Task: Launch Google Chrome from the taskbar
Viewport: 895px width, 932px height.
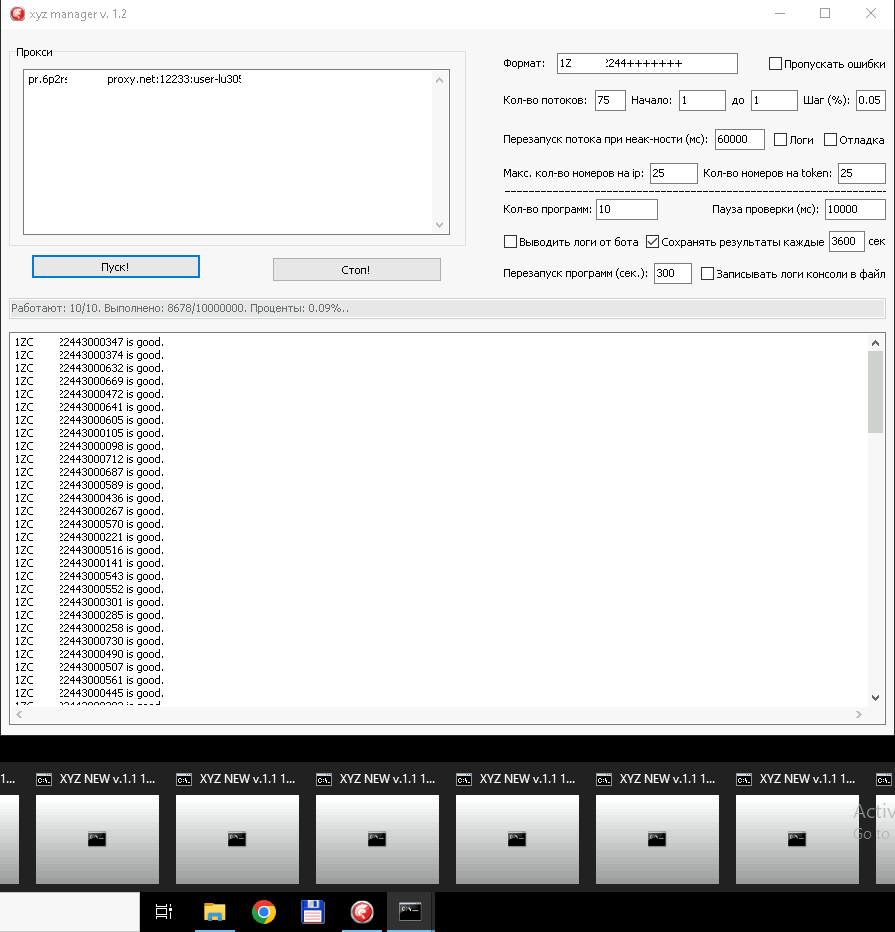Action: click(x=263, y=911)
